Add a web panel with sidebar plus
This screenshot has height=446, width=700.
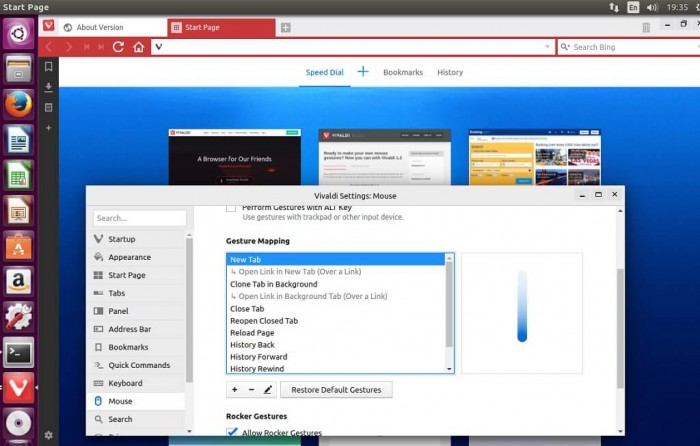click(x=49, y=128)
